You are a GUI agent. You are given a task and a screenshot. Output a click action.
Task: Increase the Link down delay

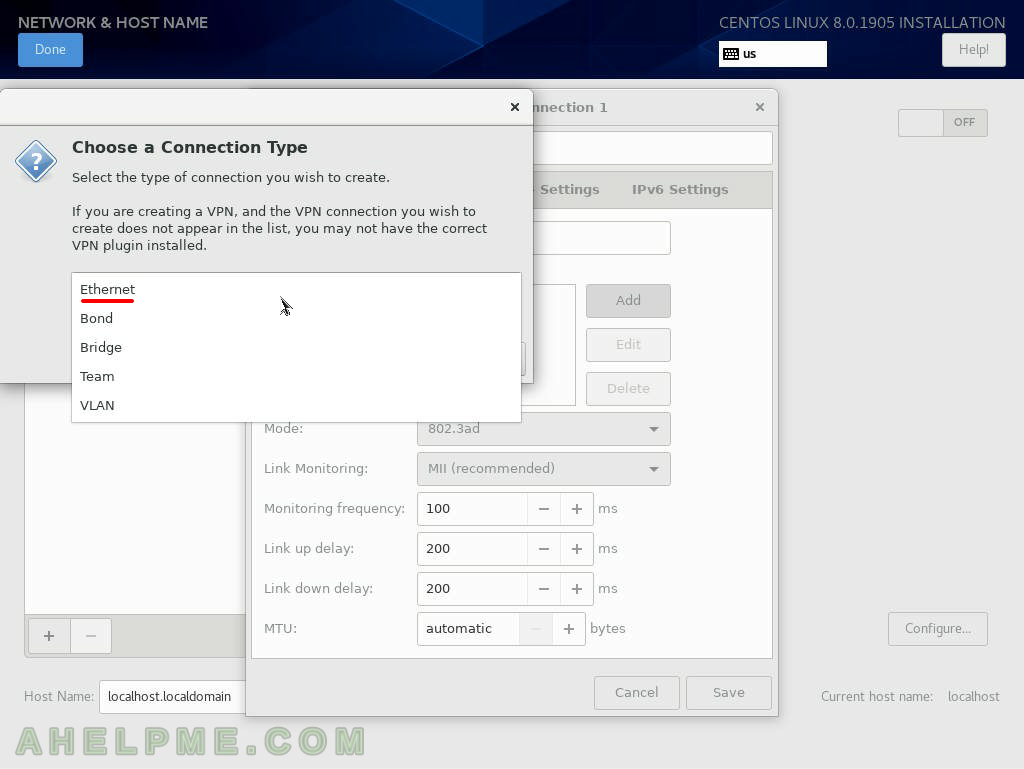click(577, 588)
